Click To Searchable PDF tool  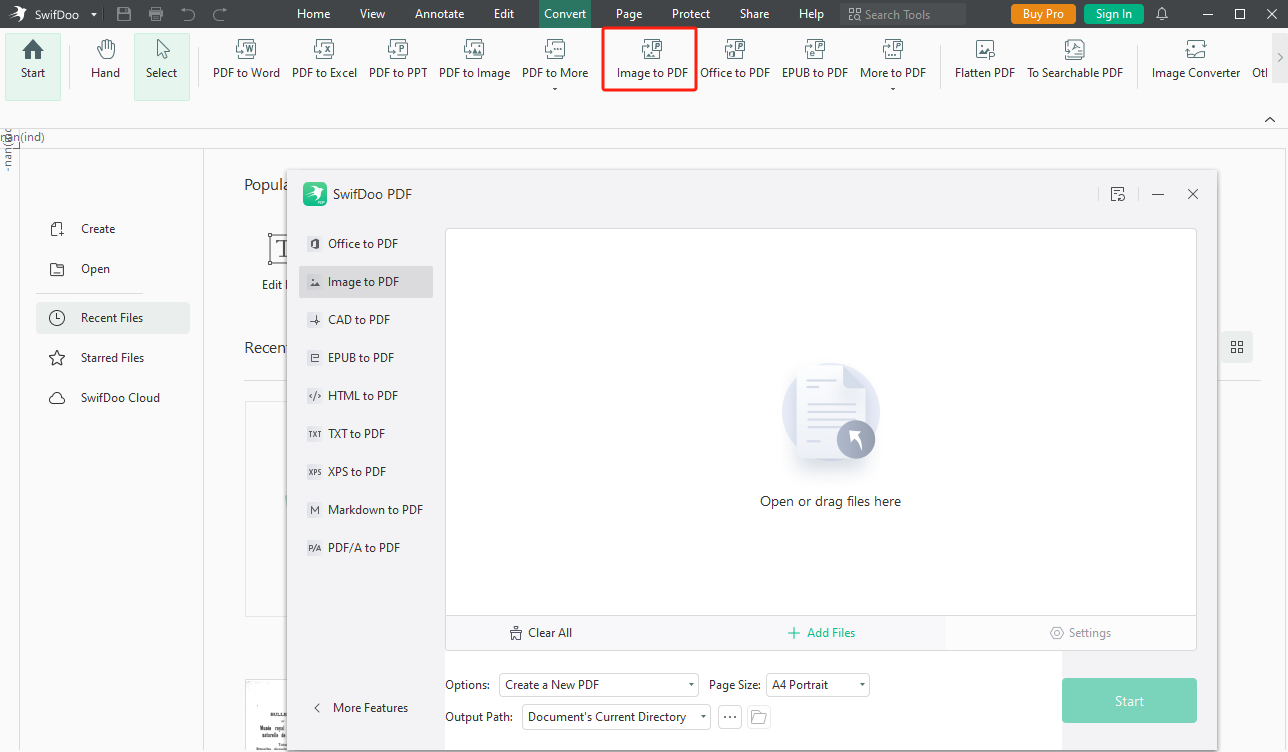click(x=1075, y=60)
